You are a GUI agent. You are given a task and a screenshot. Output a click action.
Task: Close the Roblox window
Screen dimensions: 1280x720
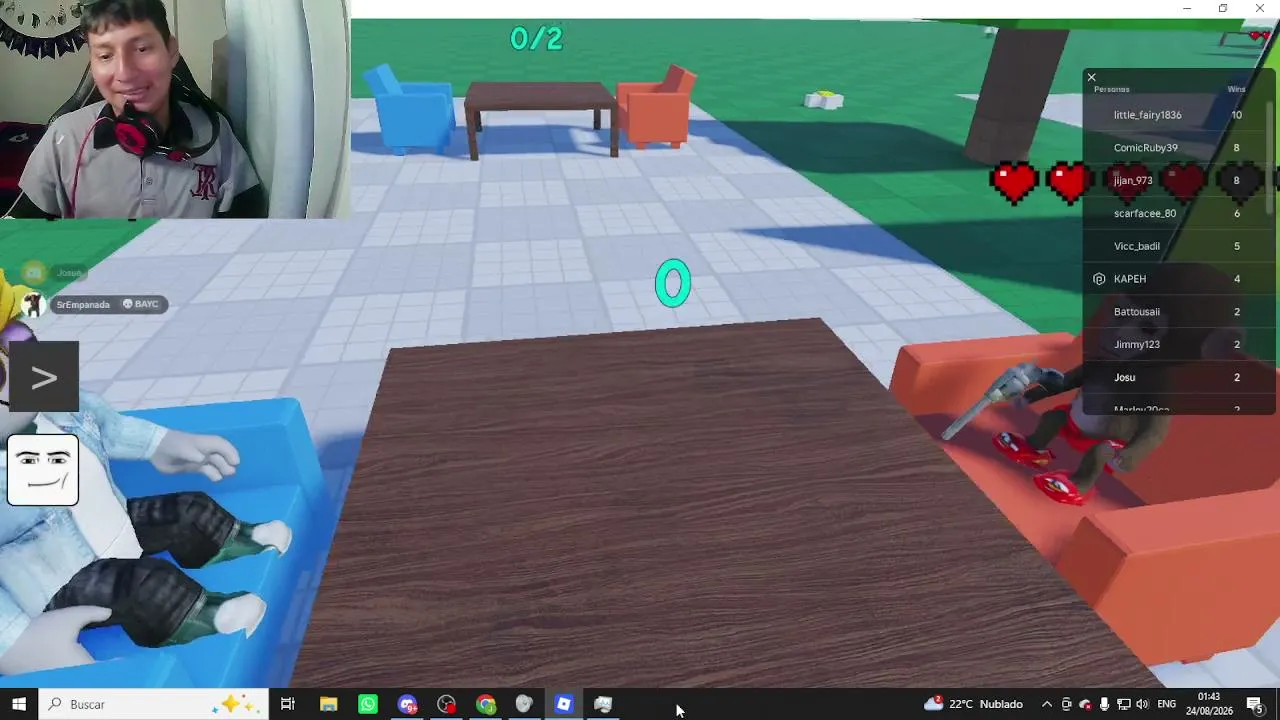1260,9
